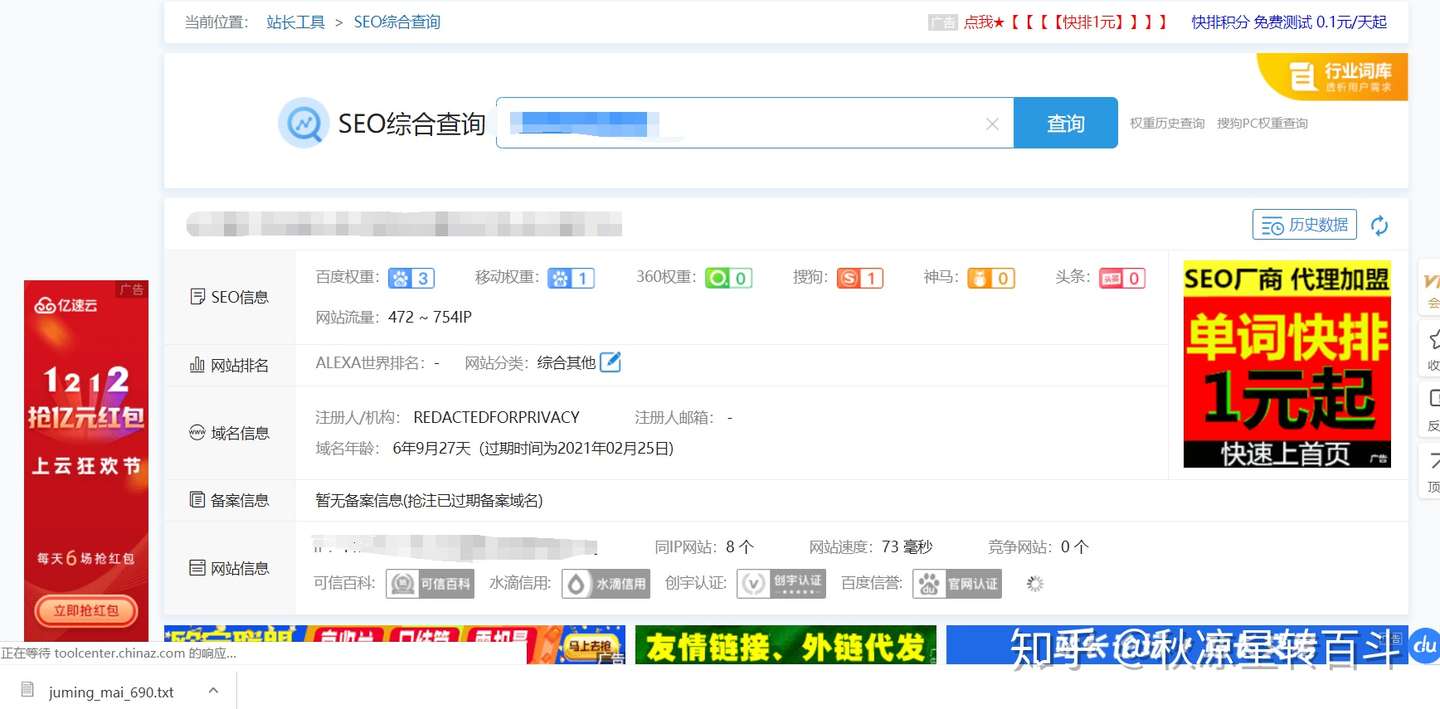1440x709 pixels.
Task: Click the 百度权重 badge showing 3
Action: [x=411, y=278]
